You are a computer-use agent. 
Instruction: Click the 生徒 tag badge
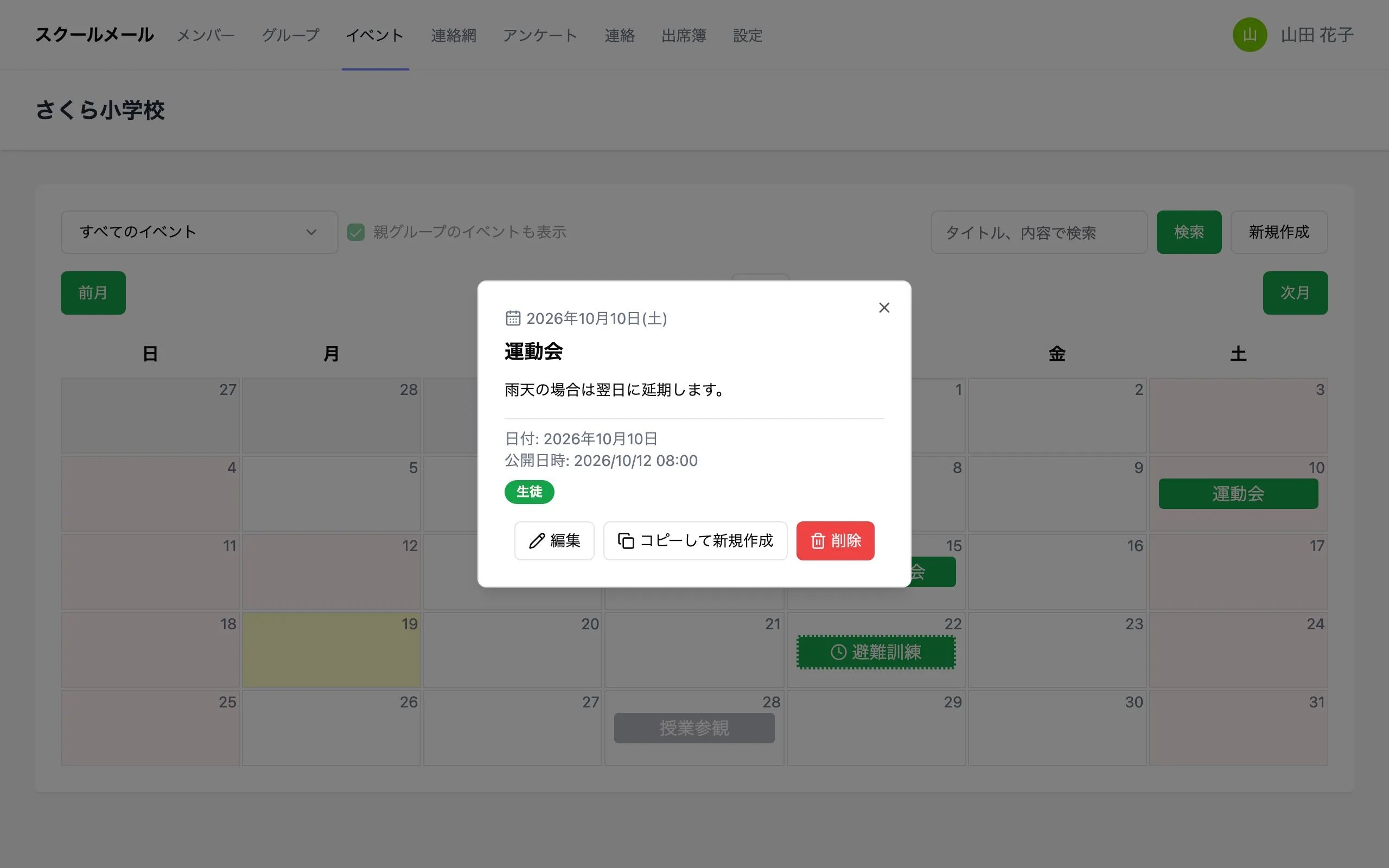click(529, 492)
